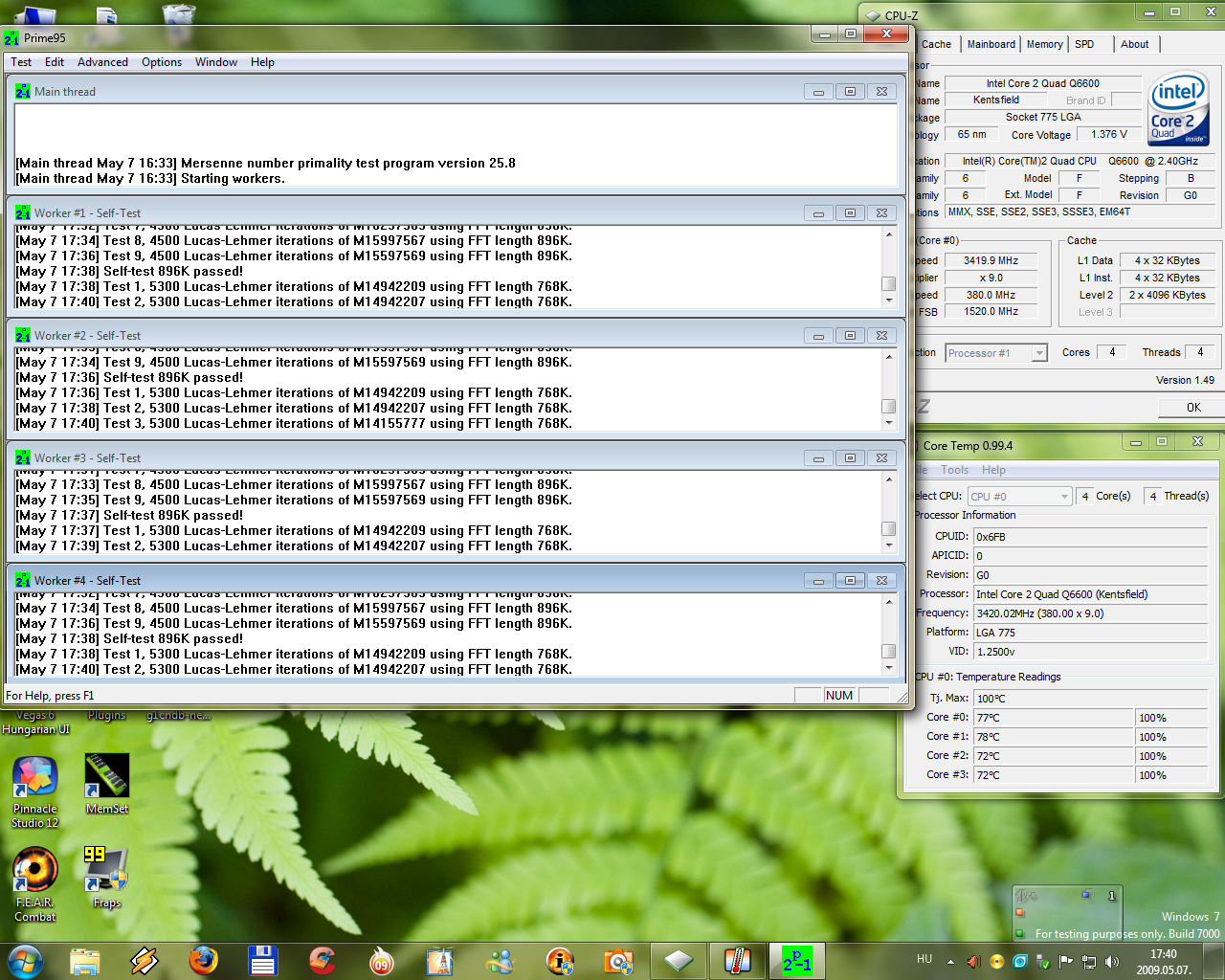The height and width of the screenshot is (980, 1225).
Task: Open Windows Explorer from the taskbar
Action: (x=84, y=961)
